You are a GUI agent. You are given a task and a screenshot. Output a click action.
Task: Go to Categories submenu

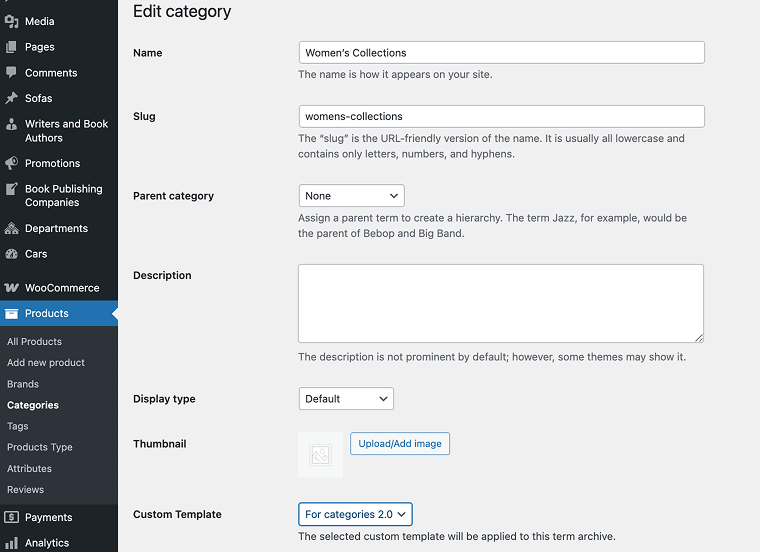pyautogui.click(x=32, y=405)
